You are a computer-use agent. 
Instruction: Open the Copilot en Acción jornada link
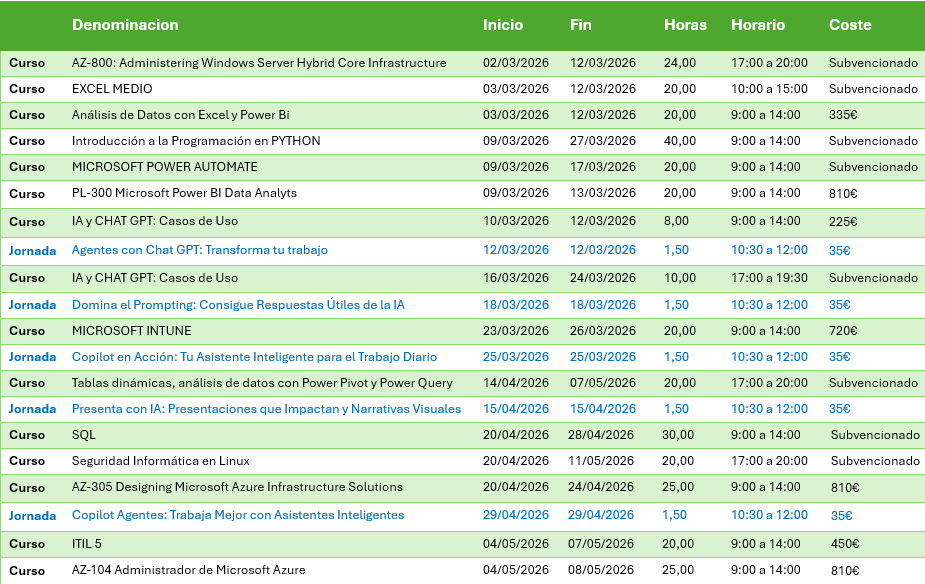click(254, 357)
